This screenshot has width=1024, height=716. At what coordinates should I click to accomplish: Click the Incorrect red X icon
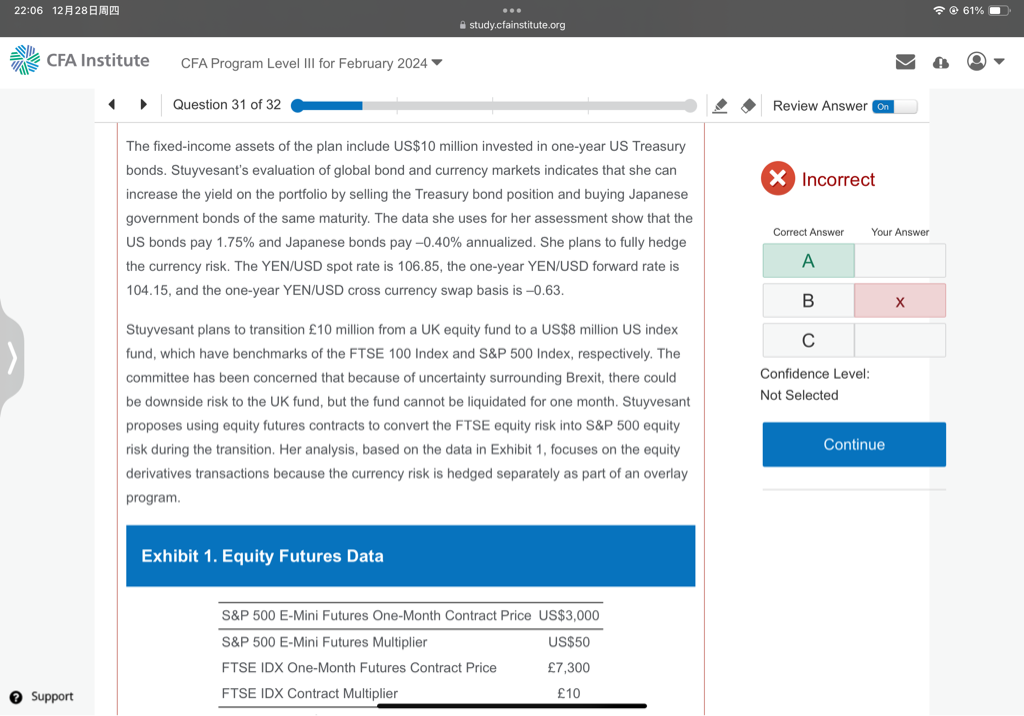click(777, 179)
